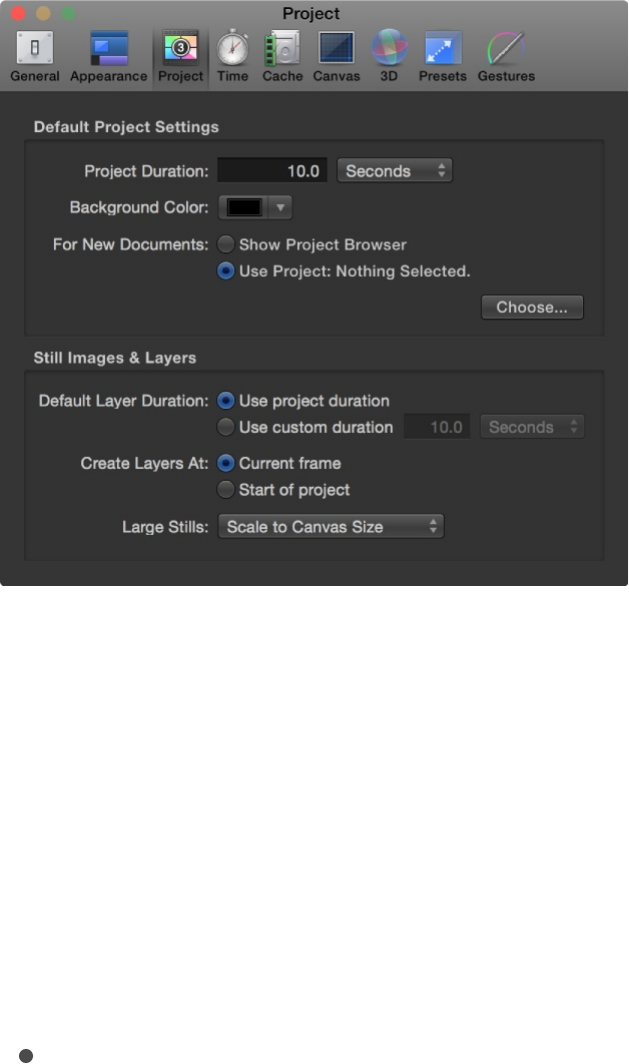This screenshot has width=629, height=1064.
Task: Click the Time stopwatch icon
Action: pyautogui.click(x=232, y=48)
